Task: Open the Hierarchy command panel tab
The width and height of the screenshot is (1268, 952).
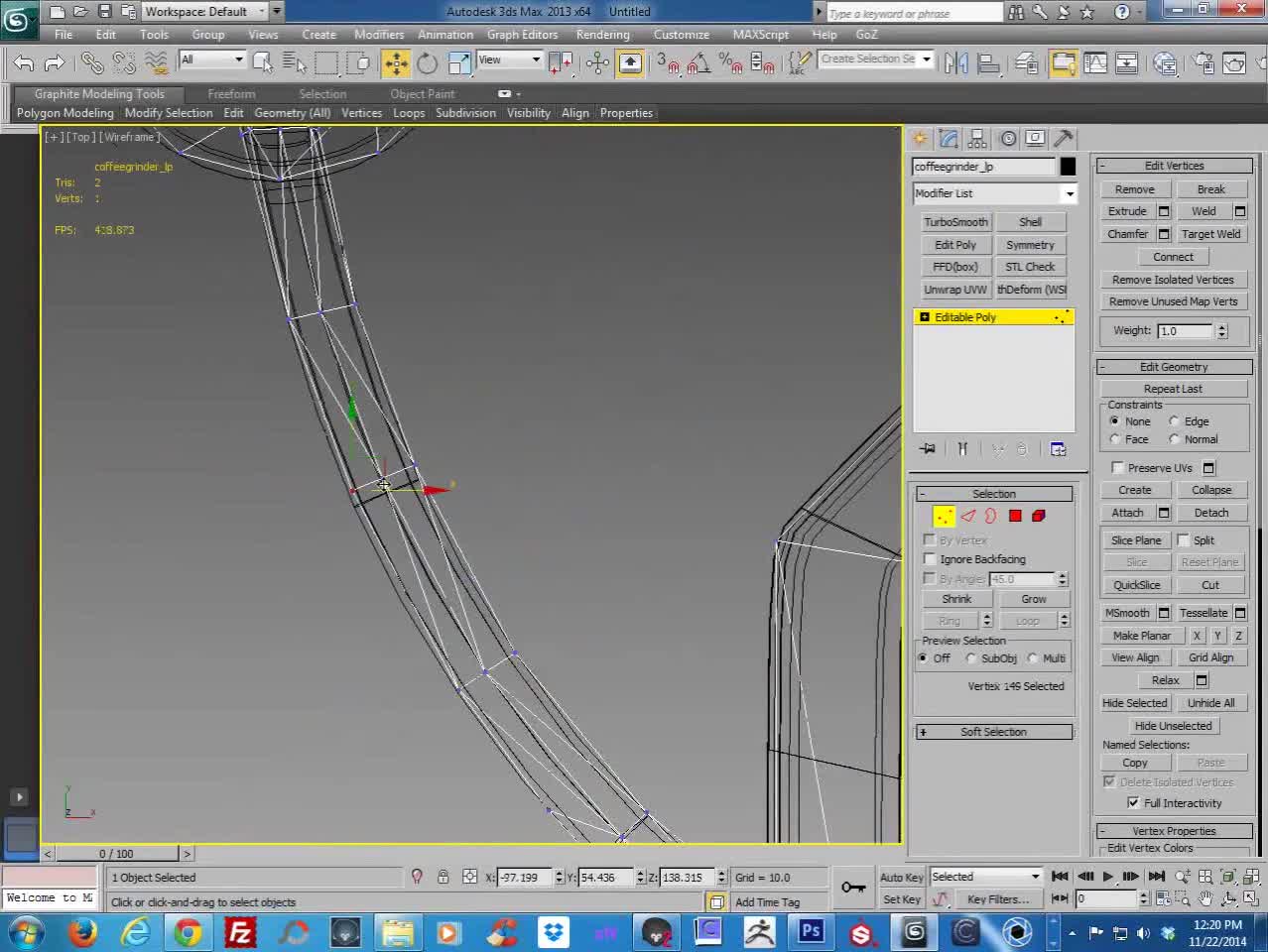Action: (977, 139)
